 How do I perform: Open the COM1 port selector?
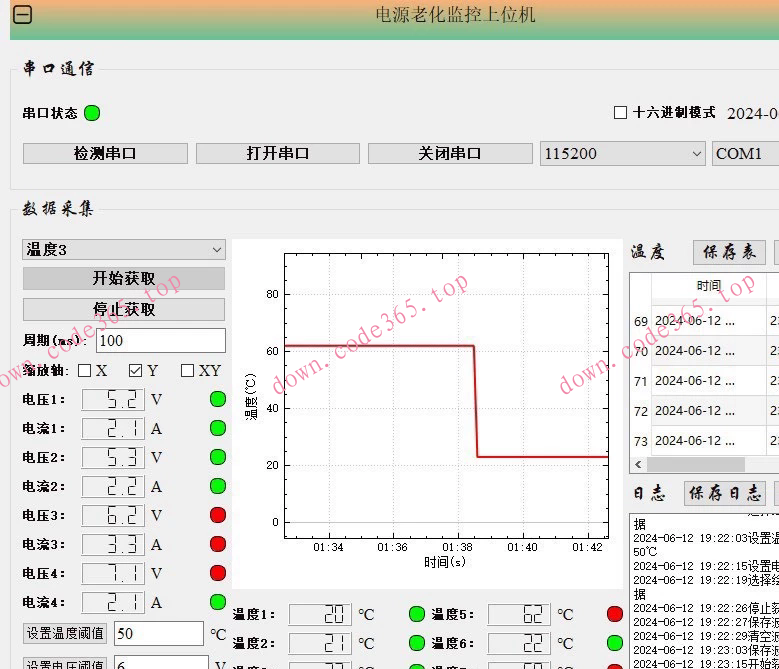click(x=745, y=153)
